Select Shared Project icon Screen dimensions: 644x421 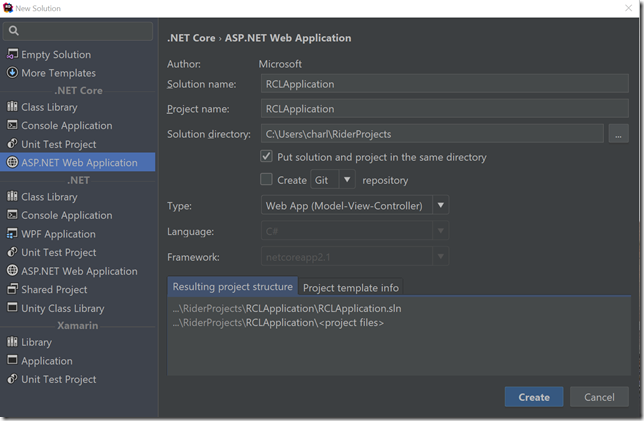coord(12,289)
